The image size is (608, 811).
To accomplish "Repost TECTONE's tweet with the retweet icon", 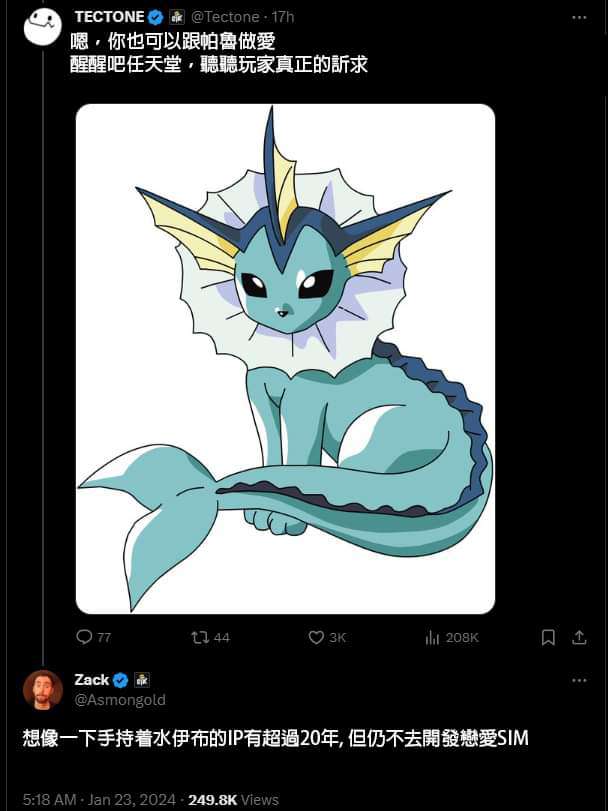I will [x=199, y=637].
